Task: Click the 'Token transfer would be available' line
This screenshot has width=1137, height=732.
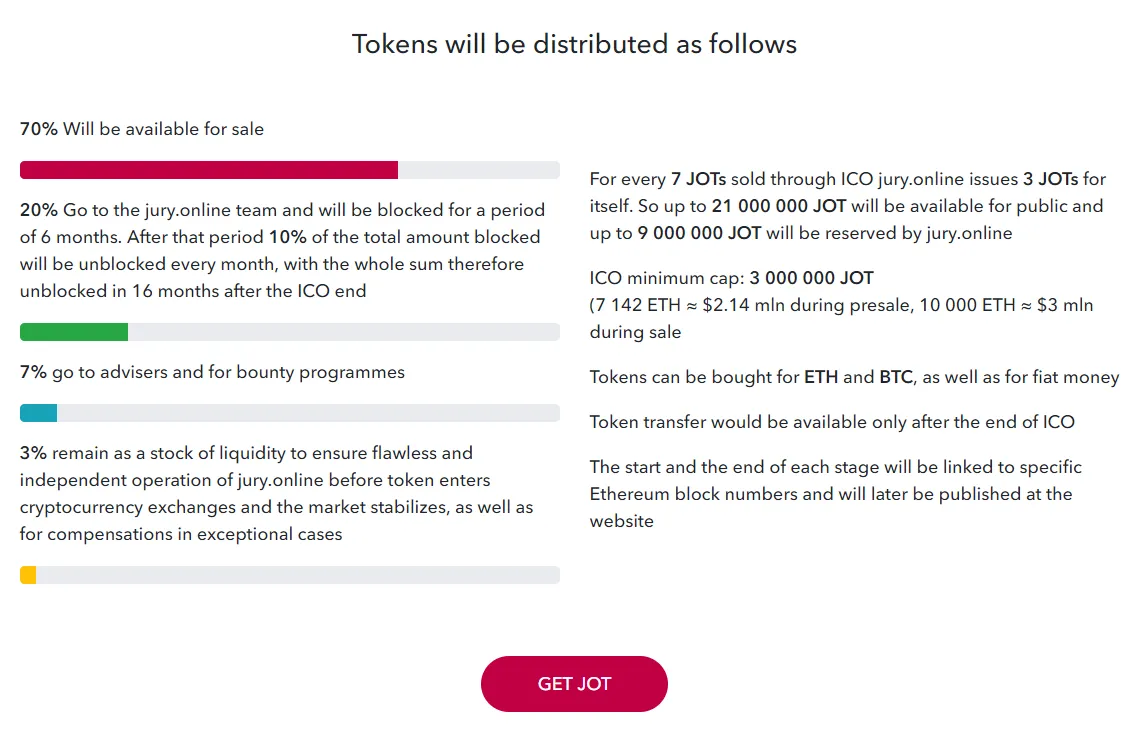Action: point(832,422)
